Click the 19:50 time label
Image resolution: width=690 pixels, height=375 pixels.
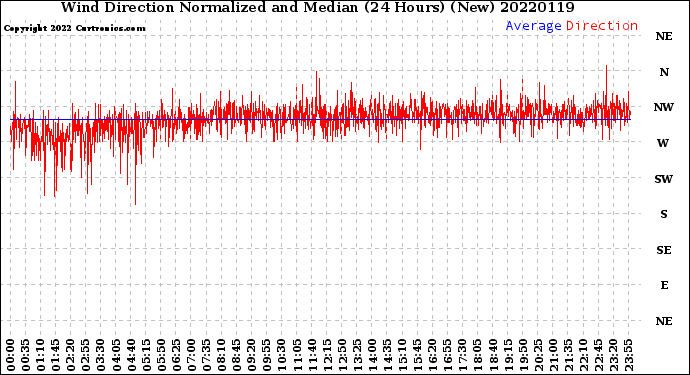(x=522, y=355)
